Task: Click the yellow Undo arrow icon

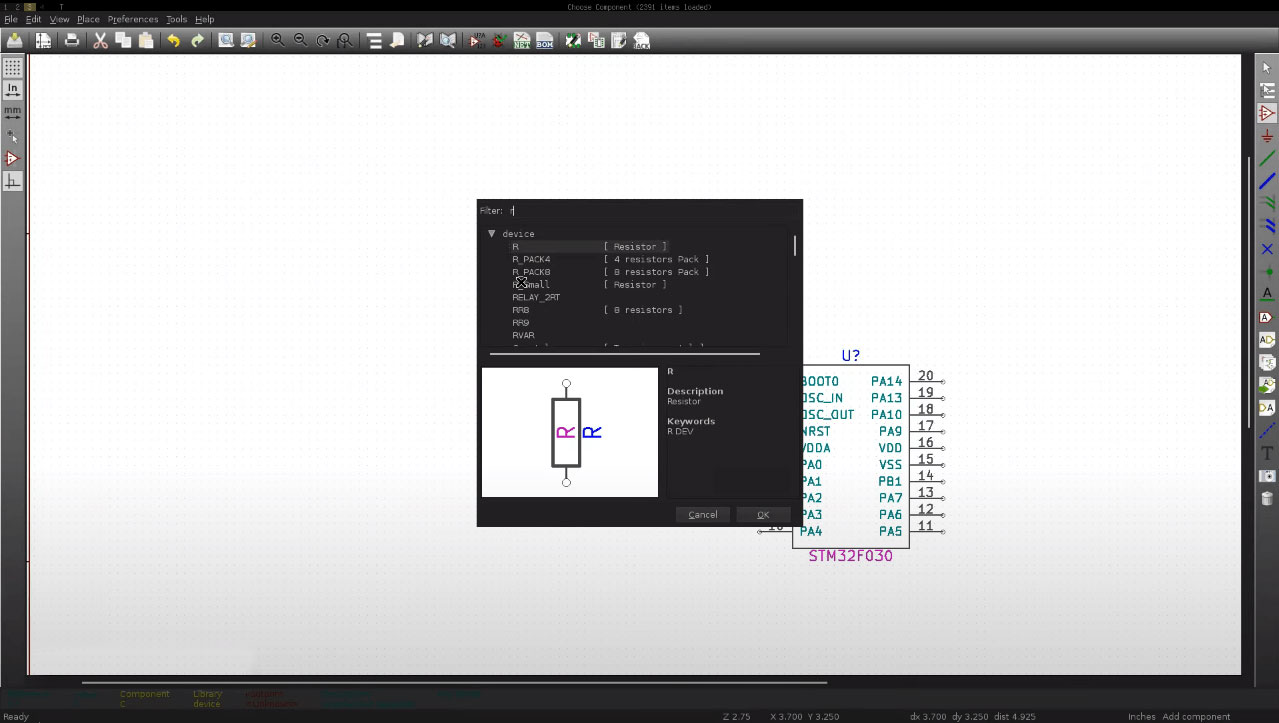Action: pos(173,41)
